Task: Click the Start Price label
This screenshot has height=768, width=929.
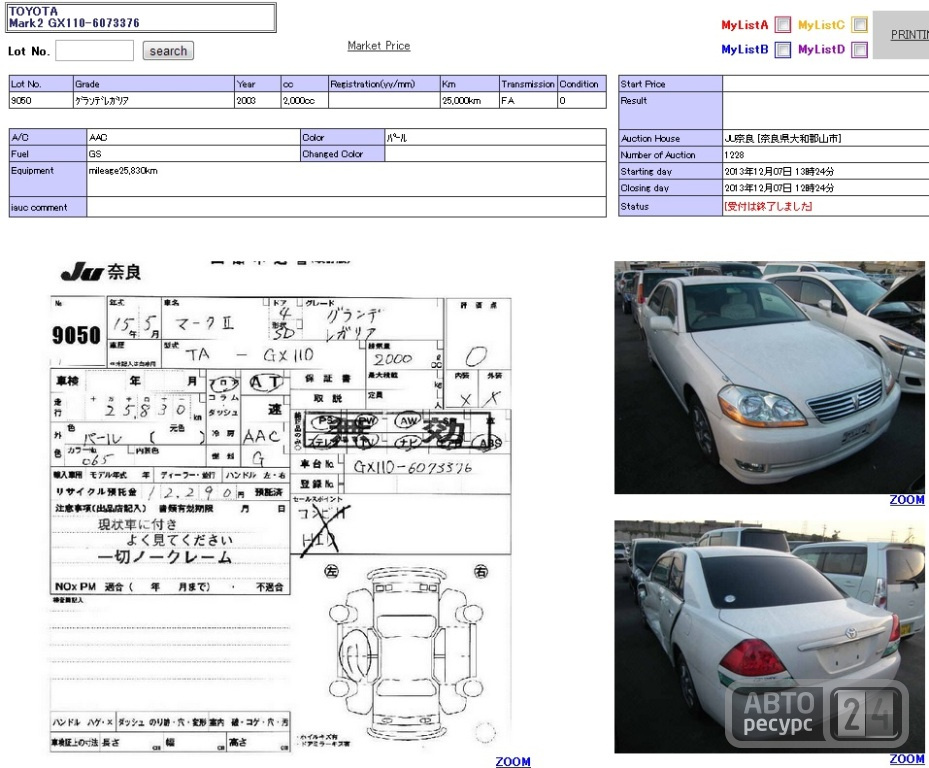Action: [670, 84]
